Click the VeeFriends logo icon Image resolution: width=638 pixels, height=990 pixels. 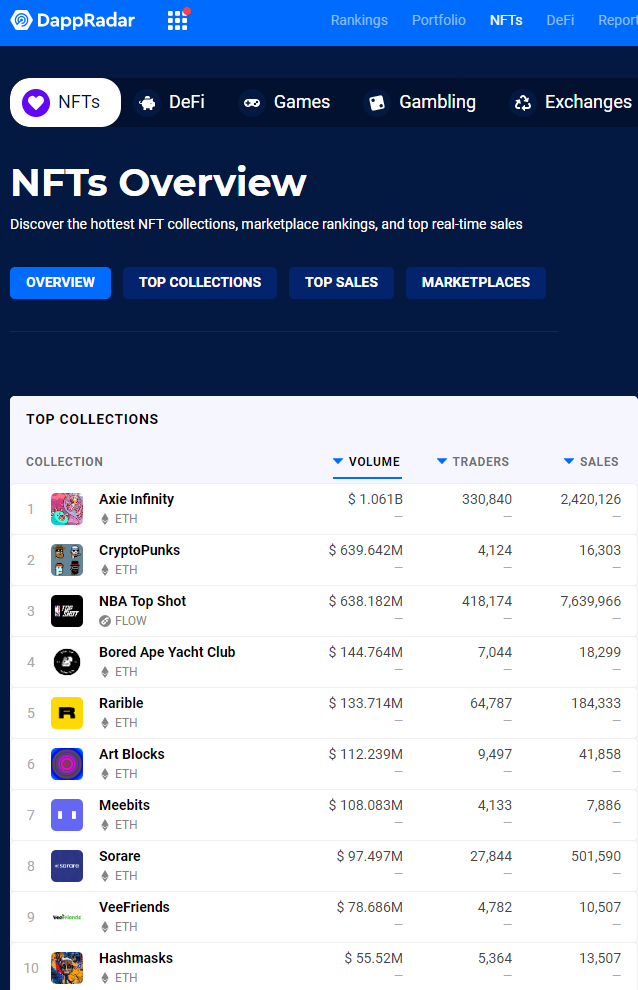[x=67, y=917]
